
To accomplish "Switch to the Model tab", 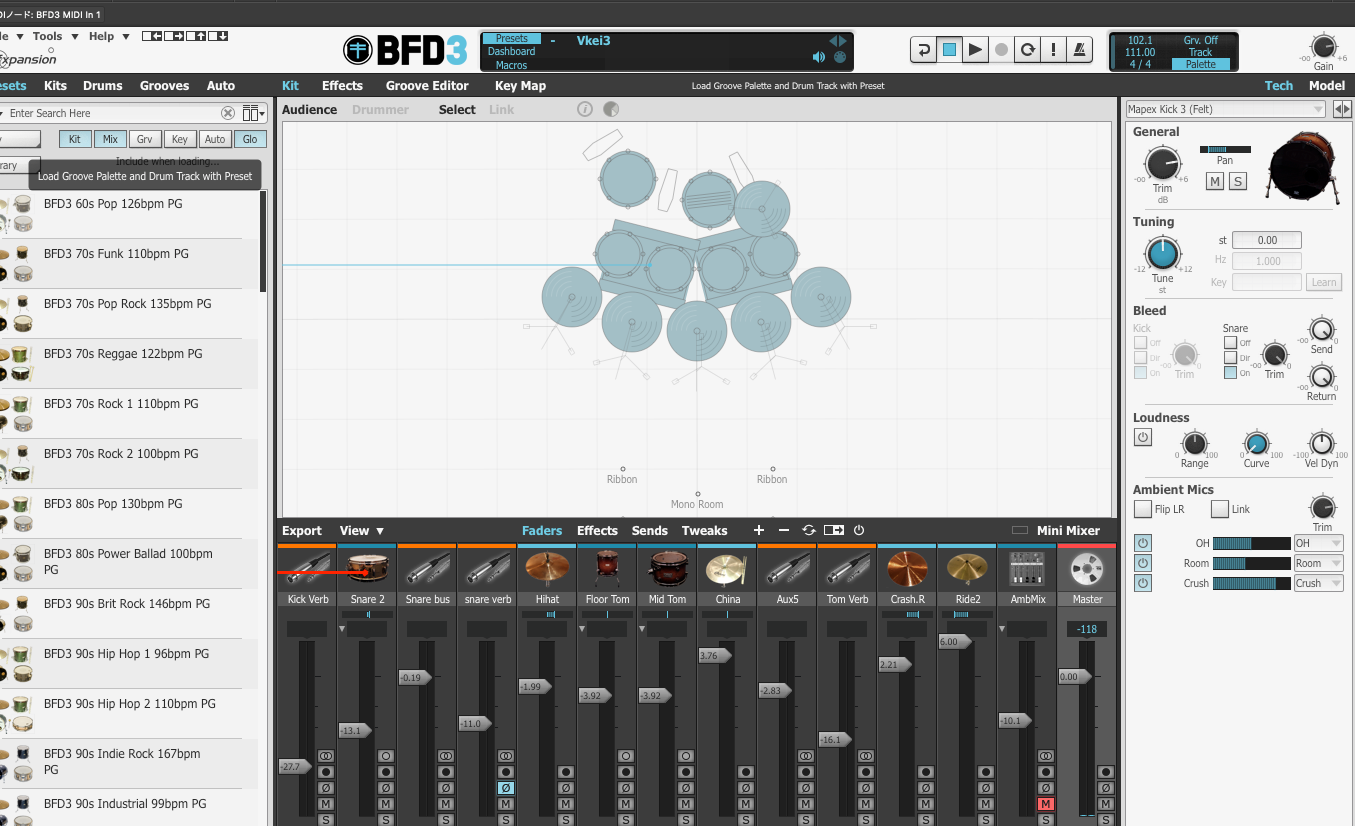I will (x=1327, y=86).
